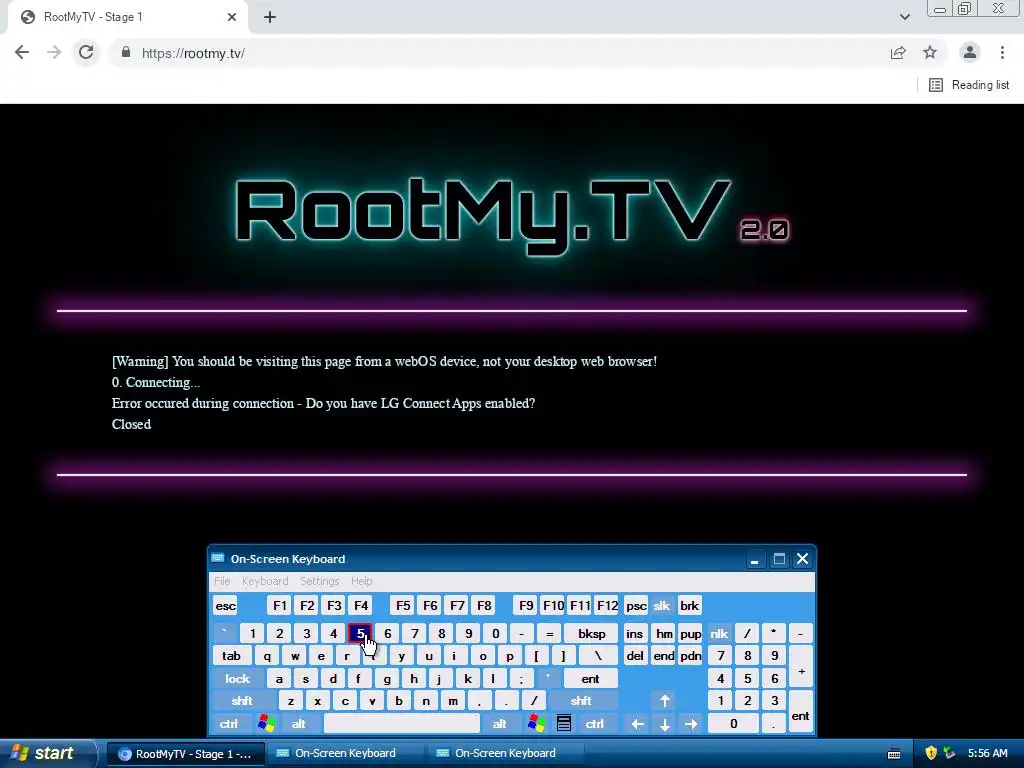Select the first On-Screen Keyboard taskbar item
The height and width of the screenshot is (768, 1024).
pos(345,754)
